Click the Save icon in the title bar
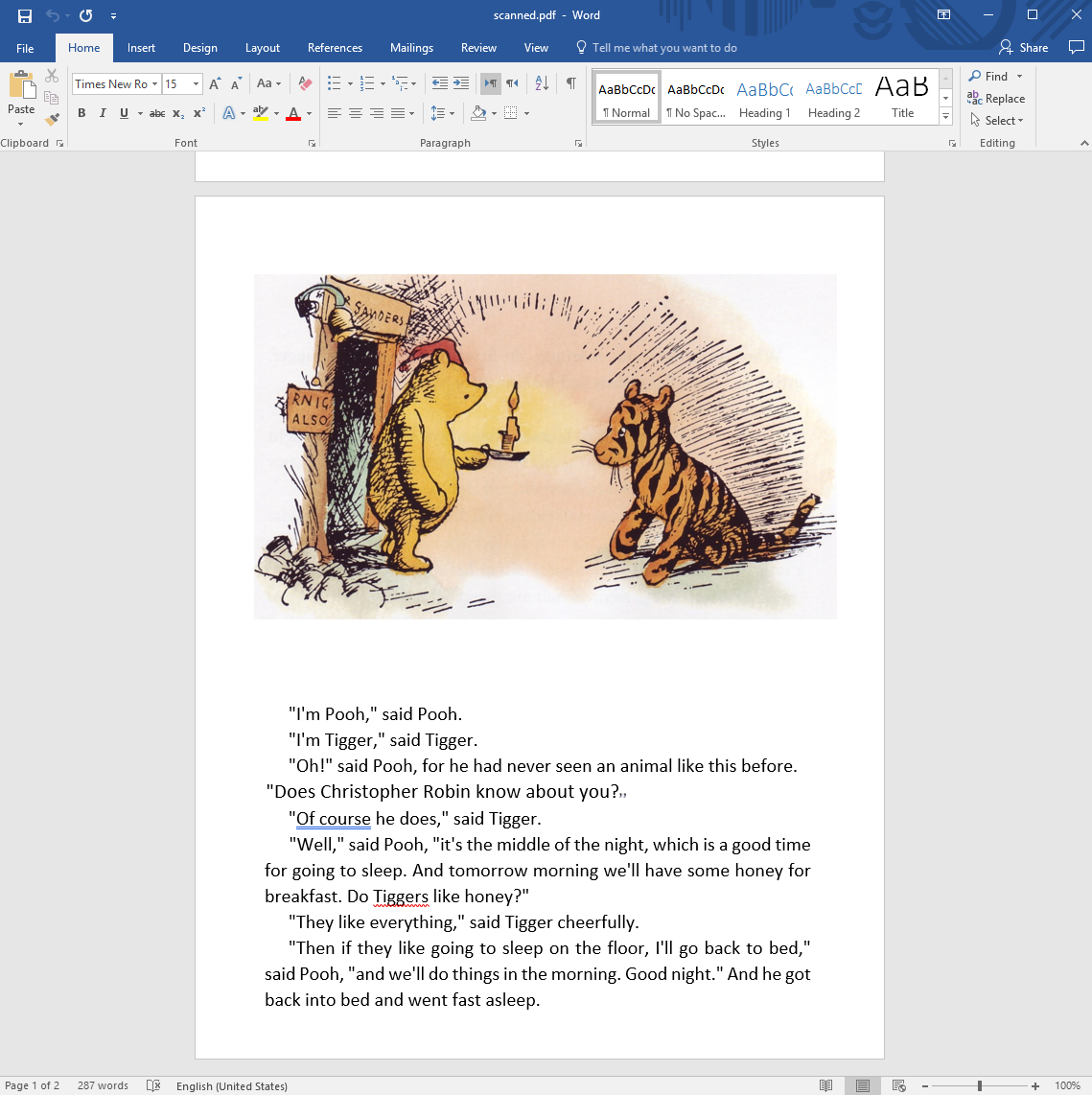The image size is (1092, 1095). 24,15
